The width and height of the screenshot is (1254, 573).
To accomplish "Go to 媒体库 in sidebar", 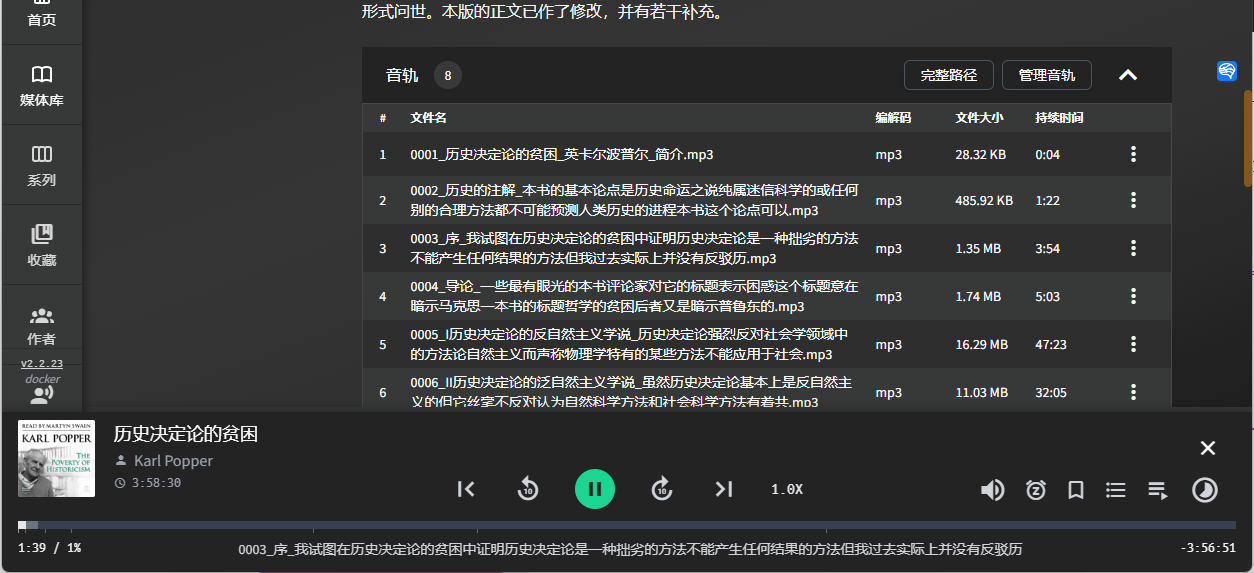I will coord(41,86).
